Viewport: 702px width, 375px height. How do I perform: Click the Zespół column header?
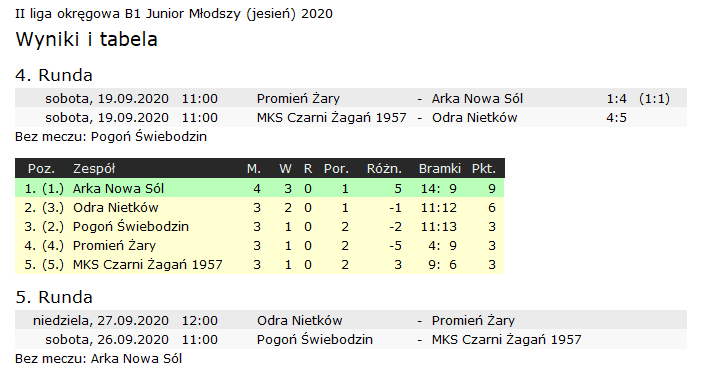94,169
